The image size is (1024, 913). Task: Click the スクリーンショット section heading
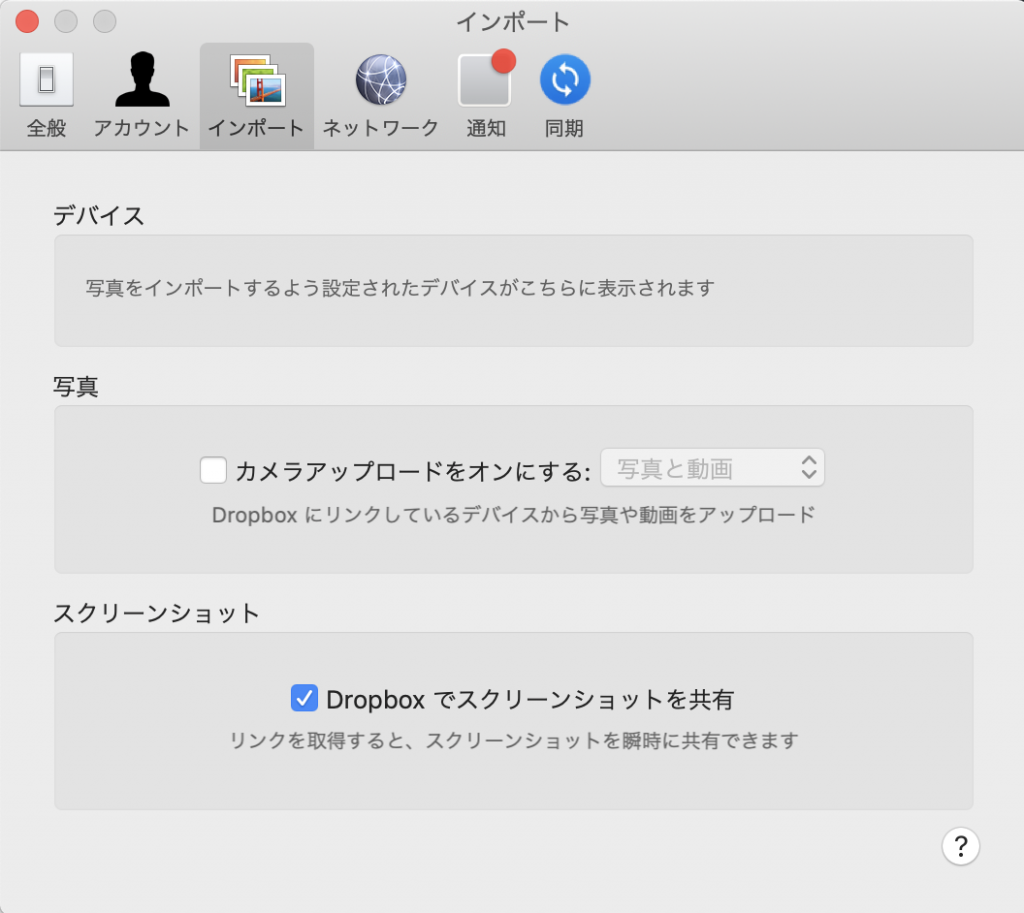click(x=157, y=613)
